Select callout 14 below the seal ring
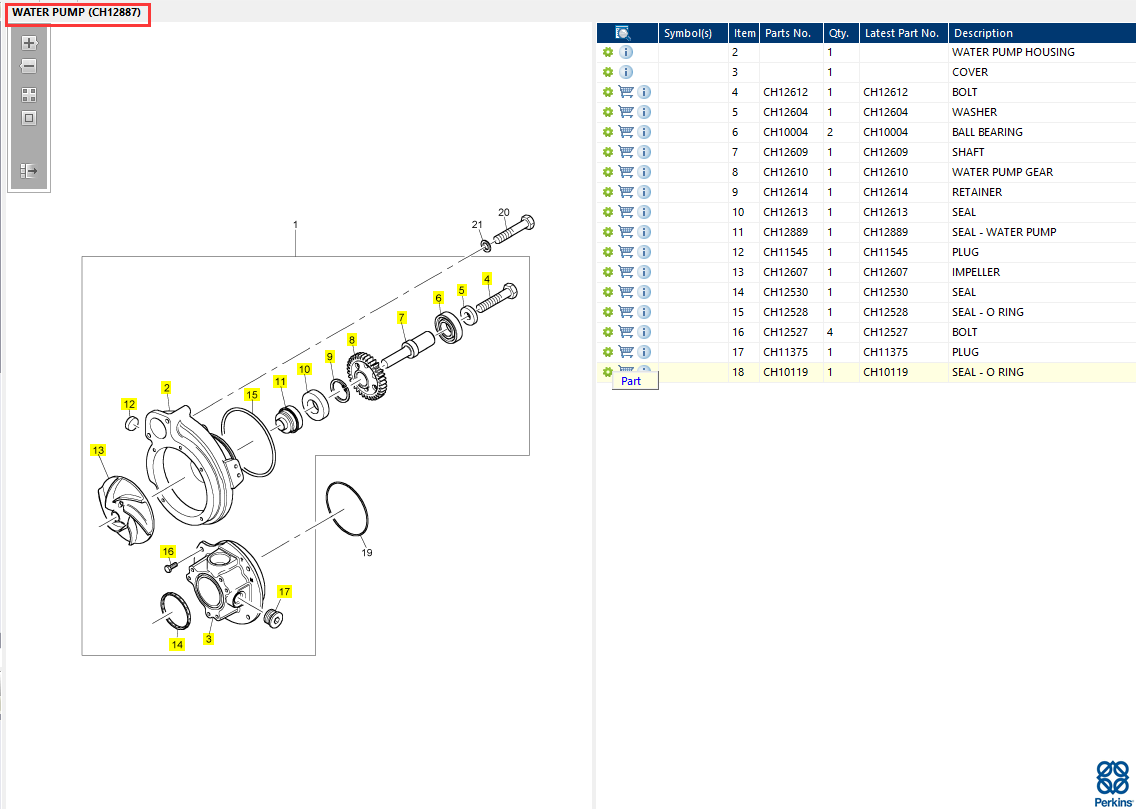 coord(177,644)
